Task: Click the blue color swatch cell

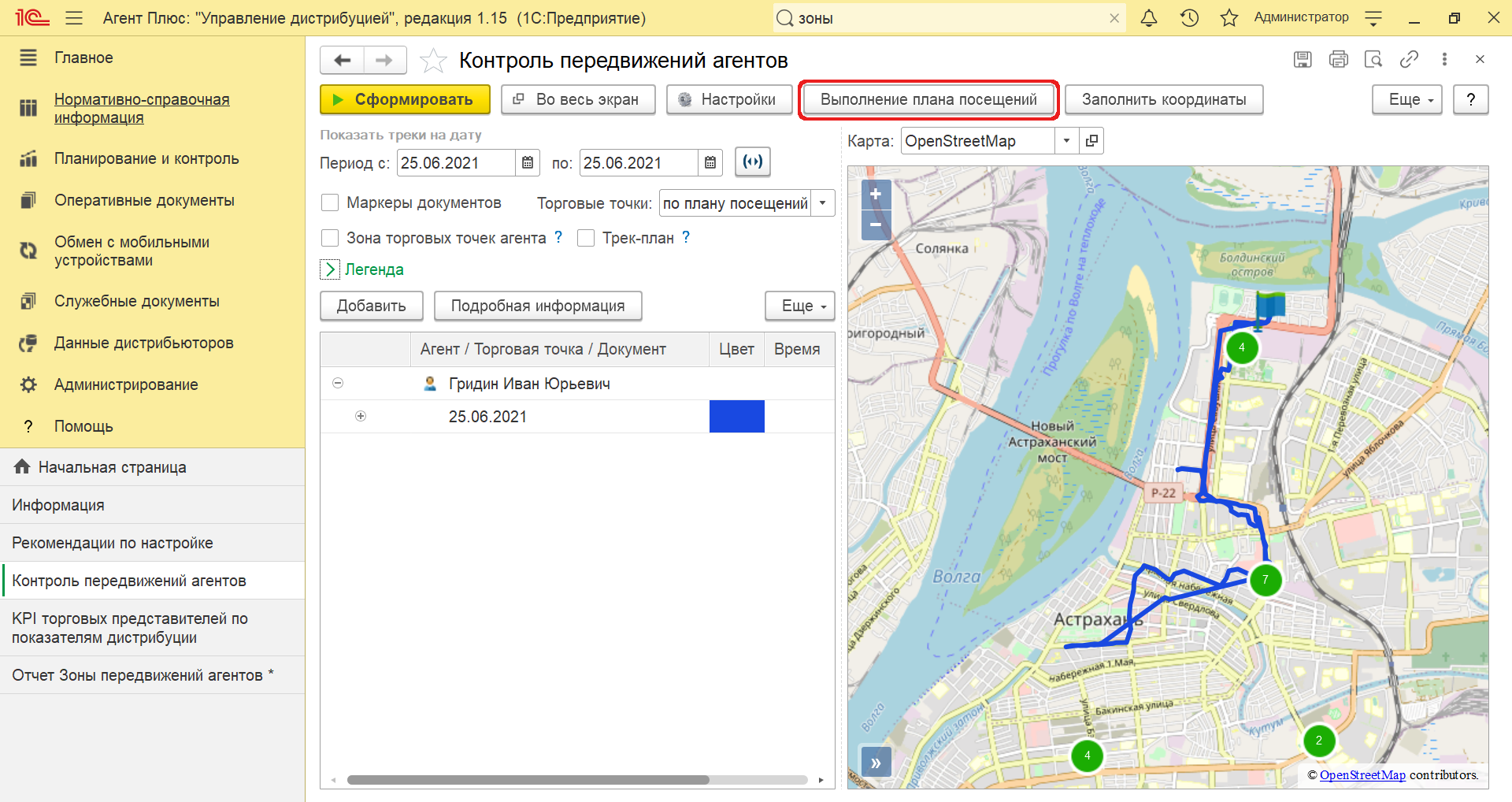Action: 737,416
